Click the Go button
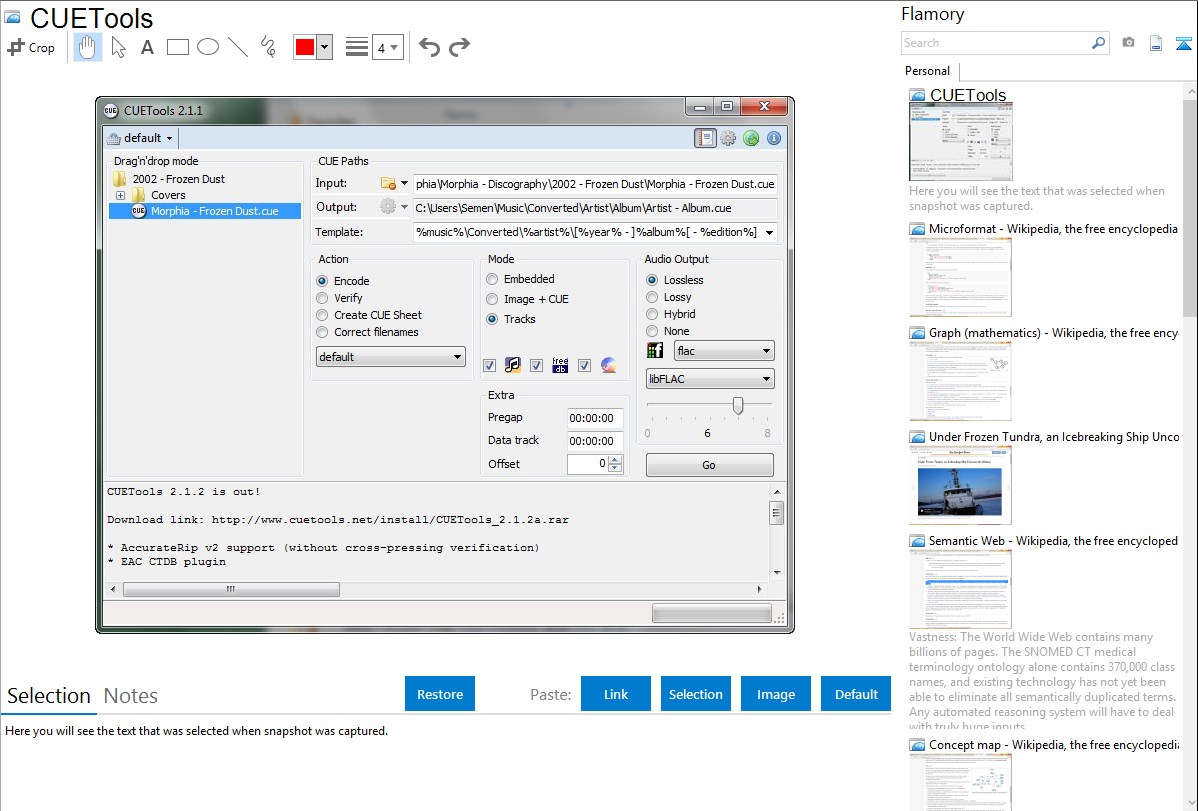This screenshot has height=811, width=1198. coord(709,465)
